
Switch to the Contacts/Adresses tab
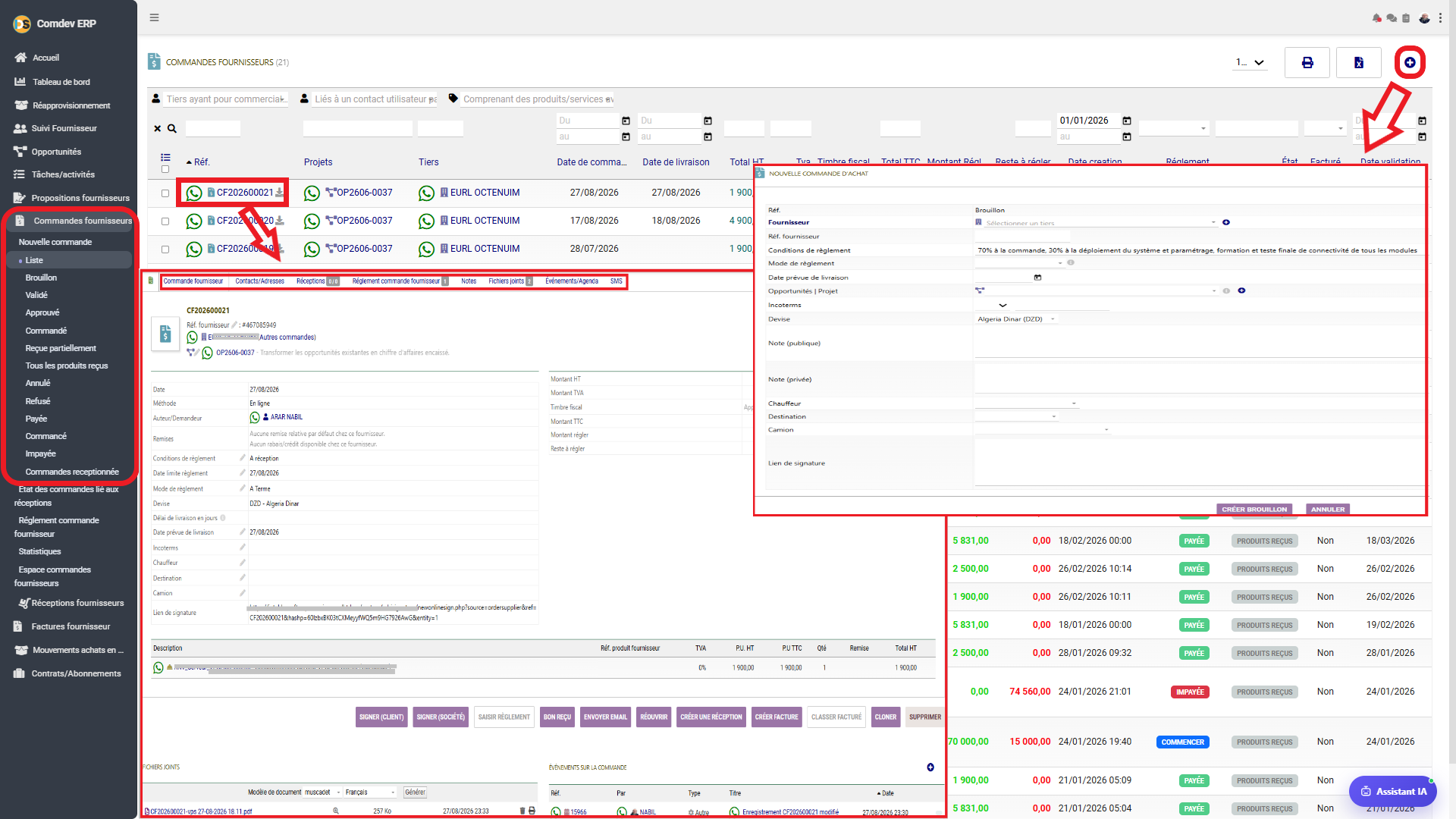pyautogui.click(x=259, y=281)
